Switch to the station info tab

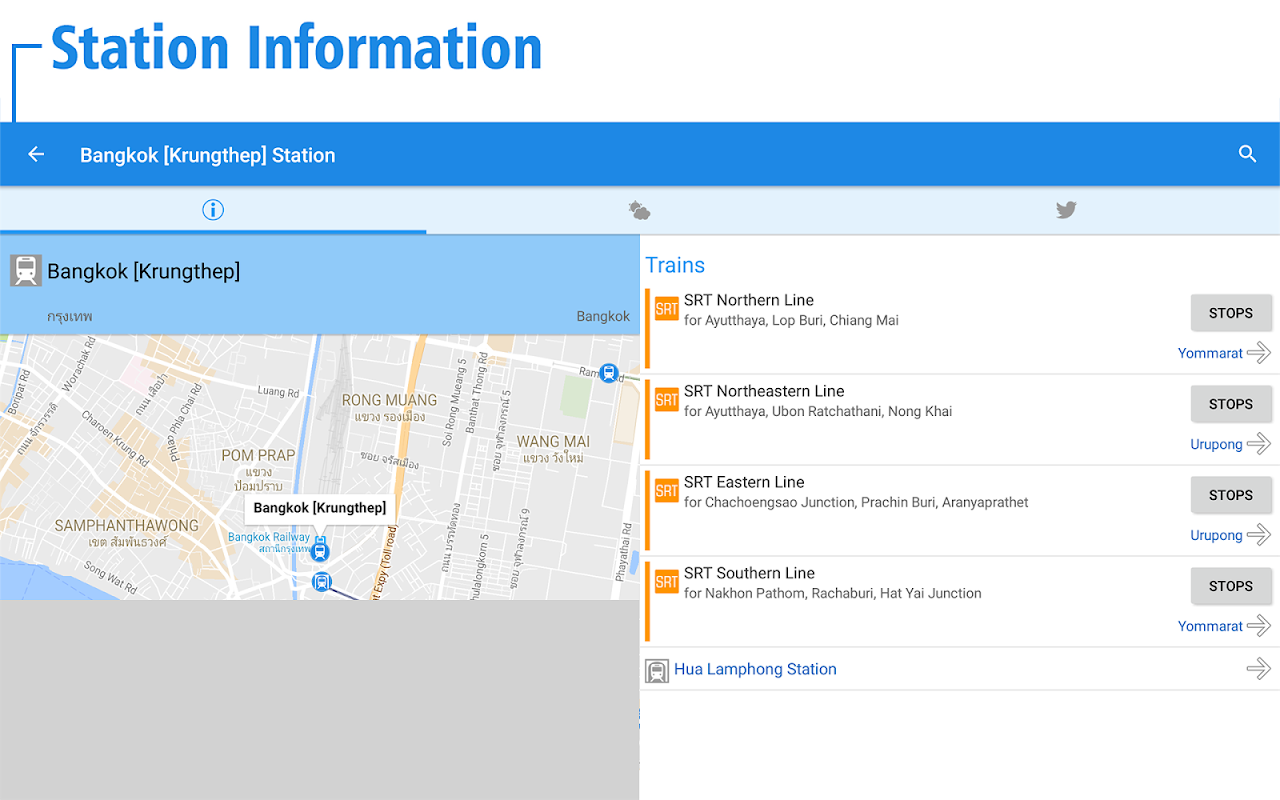tap(213, 210)
